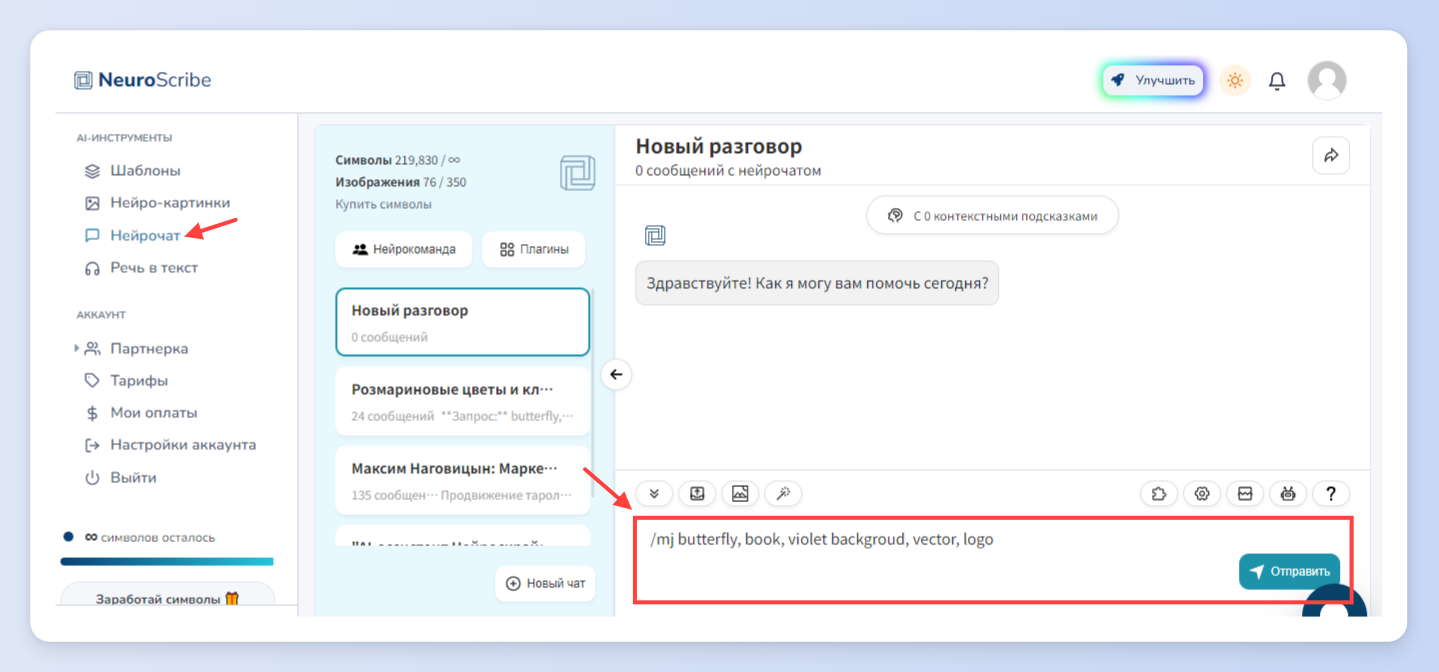
Task: Open Тарифы in the sidebar
Action: coord(126,381)
